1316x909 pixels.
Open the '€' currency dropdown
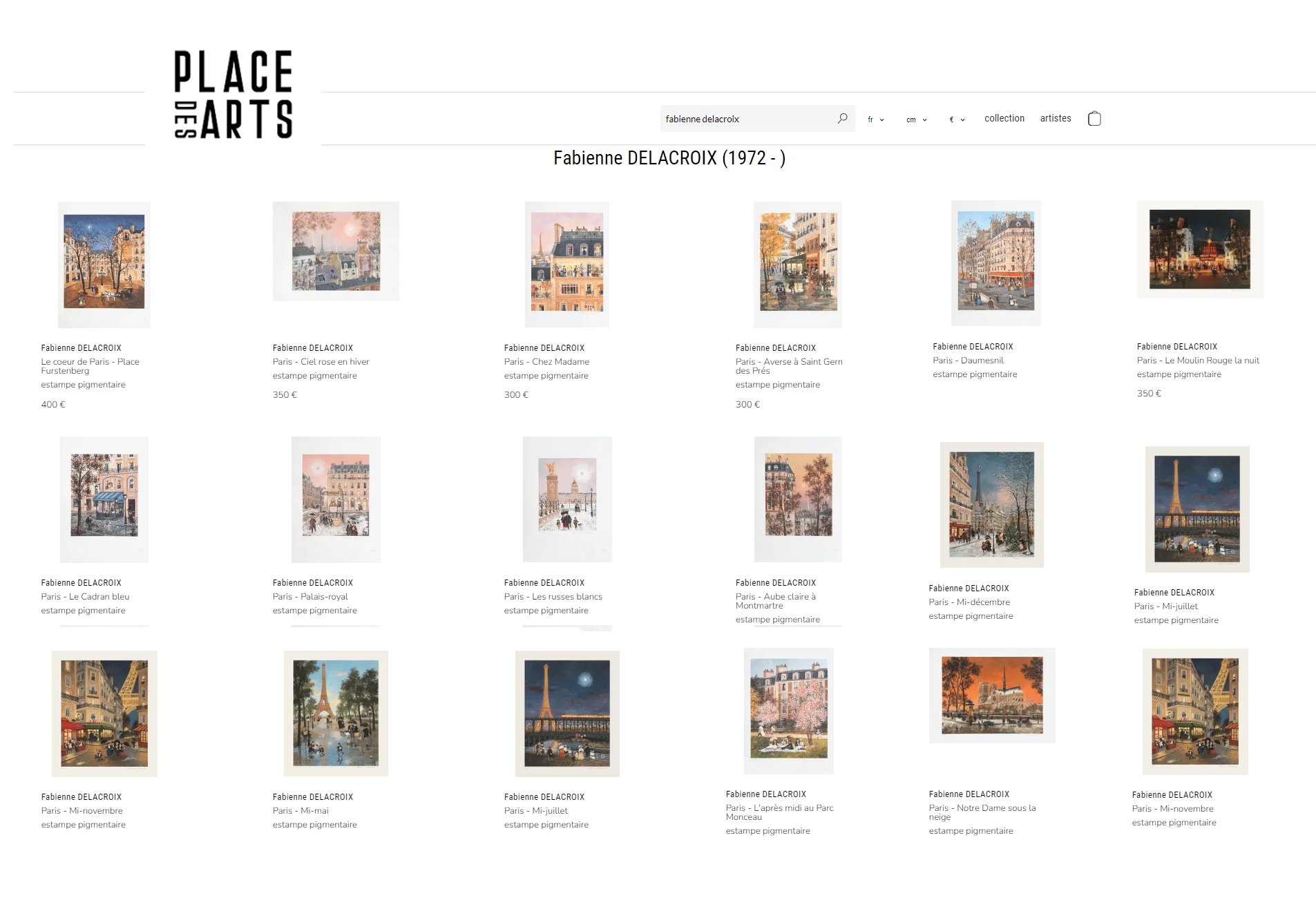pos(957,119)
